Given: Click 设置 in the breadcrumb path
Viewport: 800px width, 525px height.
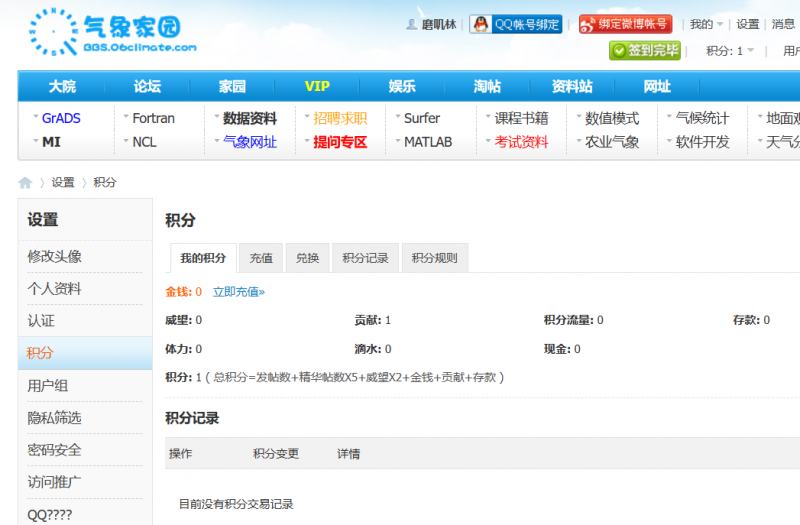Looking at the screenshot, I should point(63,182).
